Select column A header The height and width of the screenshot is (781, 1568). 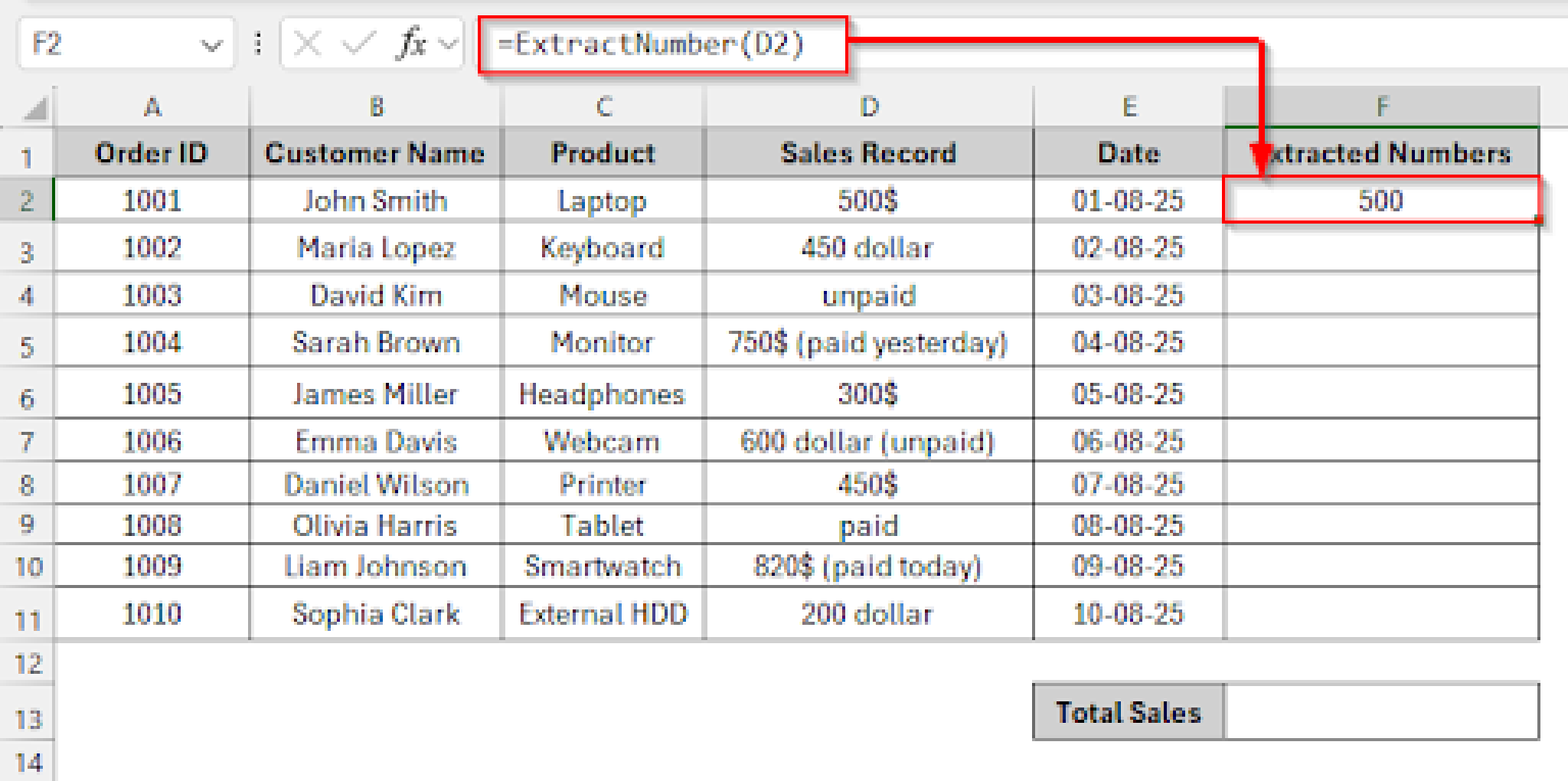pyautogui.click(x=152, y=107)
